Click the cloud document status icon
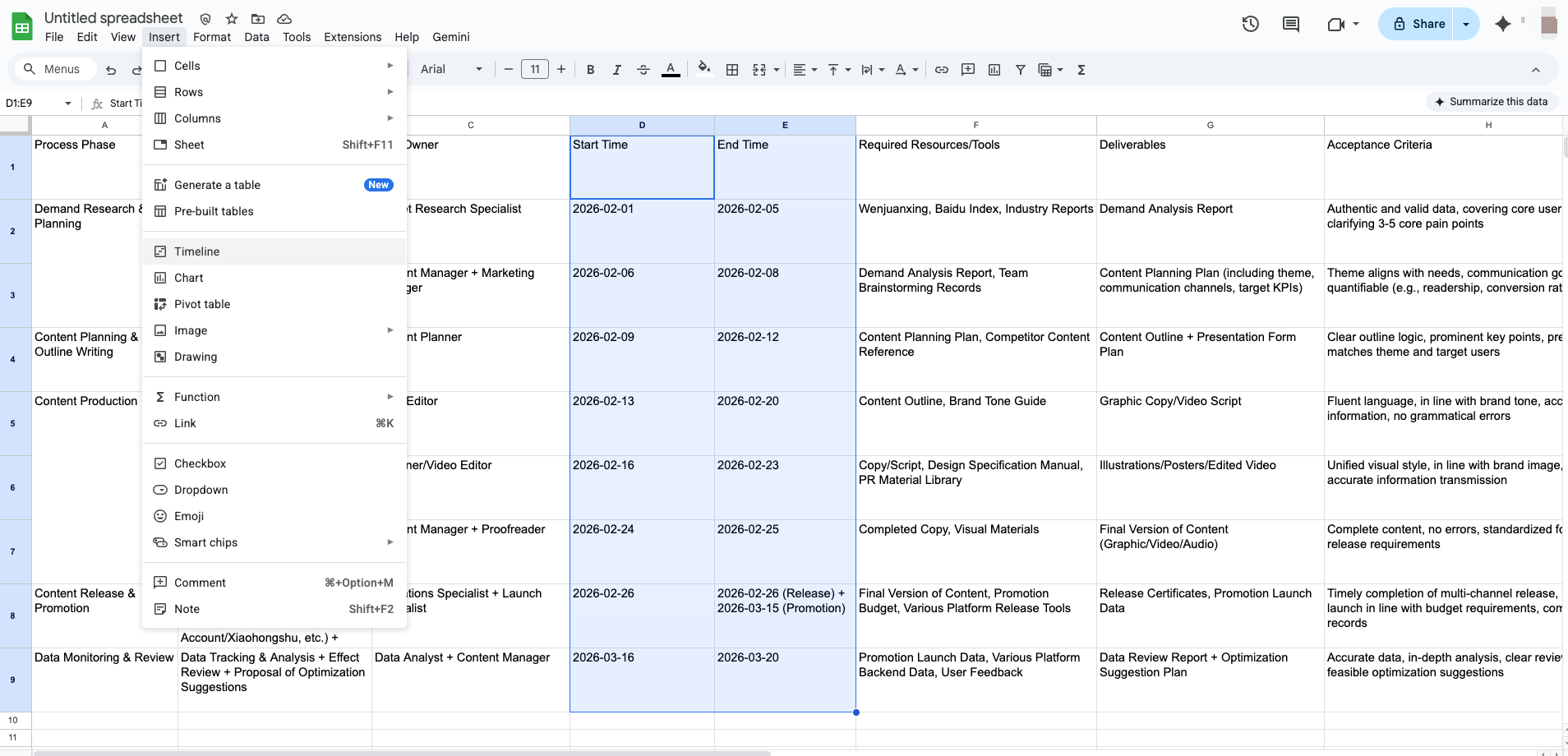 coord(284,18)
